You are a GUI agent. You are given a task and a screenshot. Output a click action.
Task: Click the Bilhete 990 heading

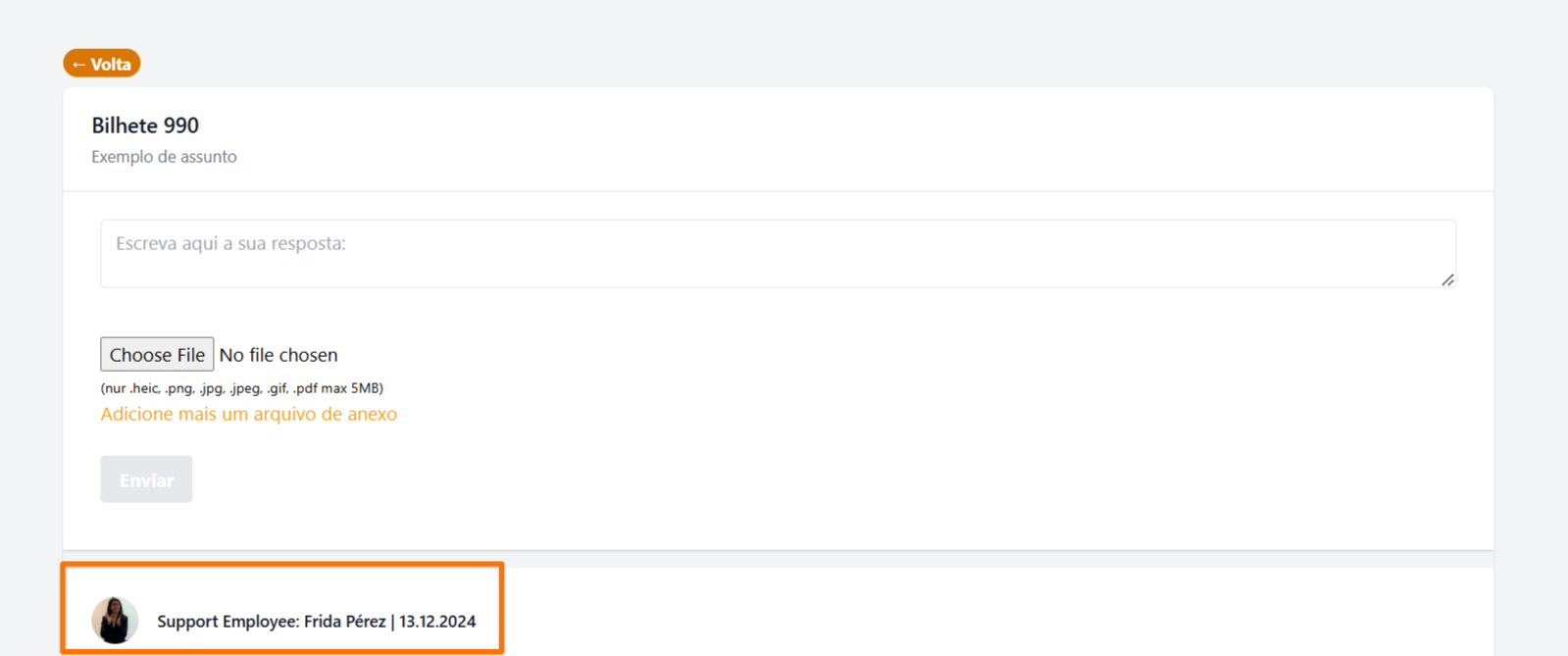click(x=145, y=126)
